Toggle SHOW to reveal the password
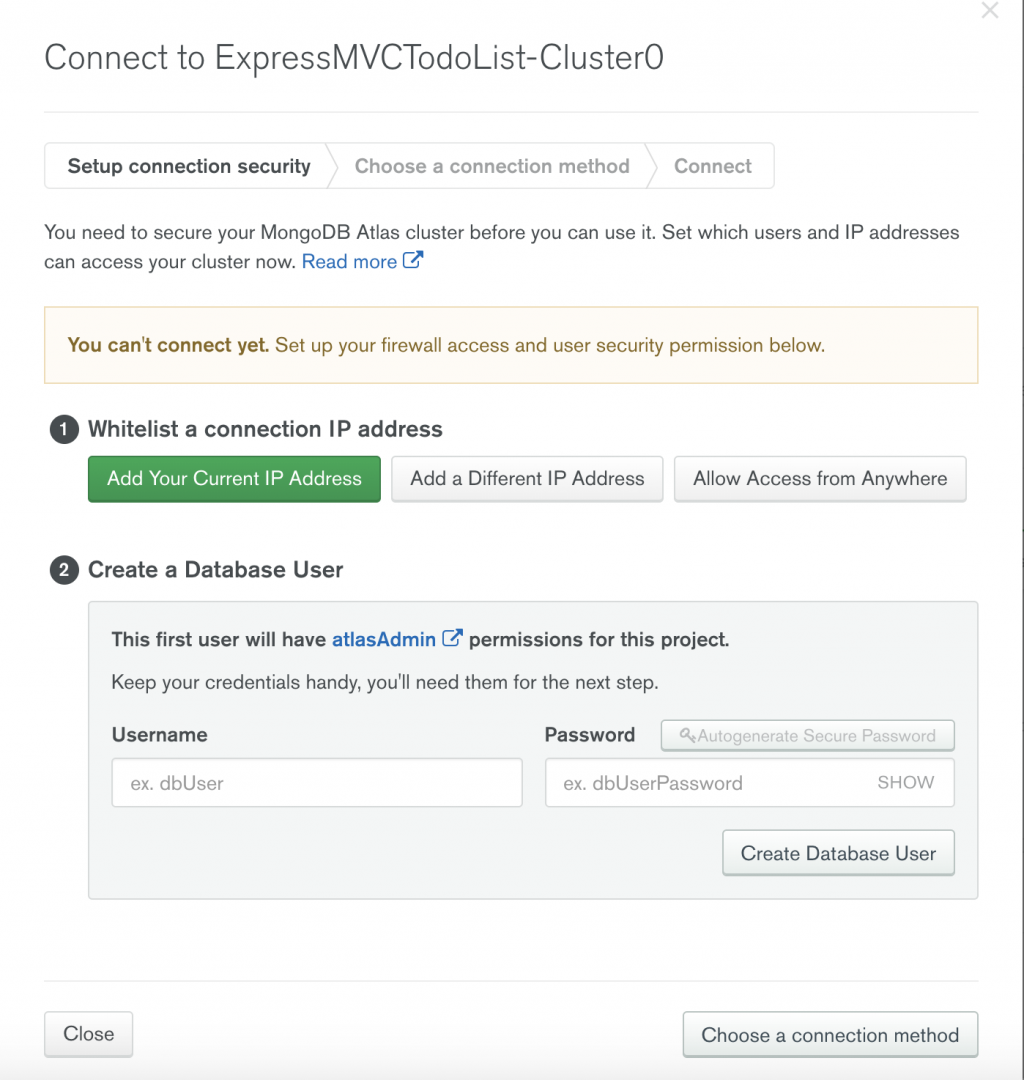 [x=906, y=783]
